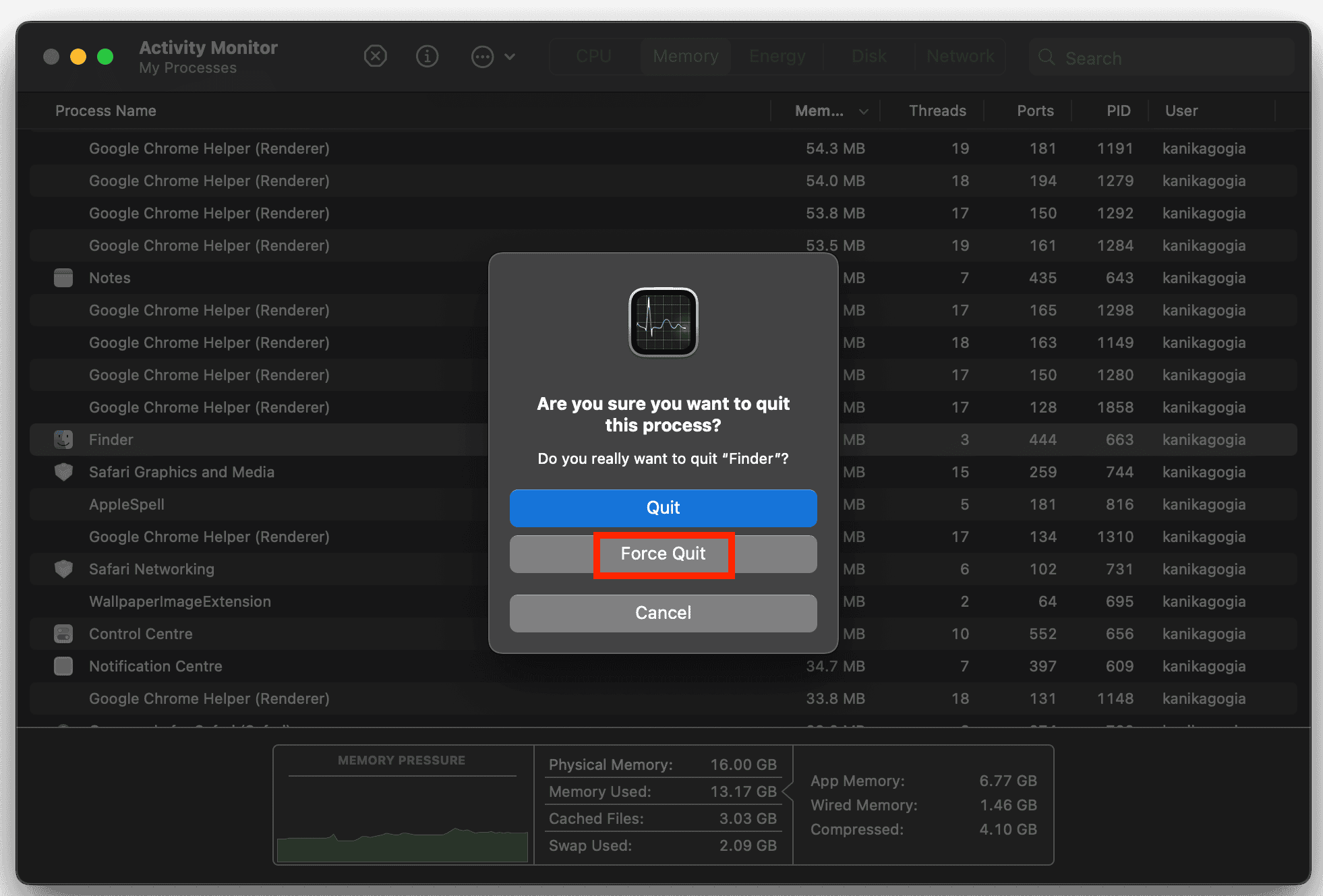Click the Compressed 4.10 GB value
This screenshot has height=896, width=1323.
(1008, 829)
